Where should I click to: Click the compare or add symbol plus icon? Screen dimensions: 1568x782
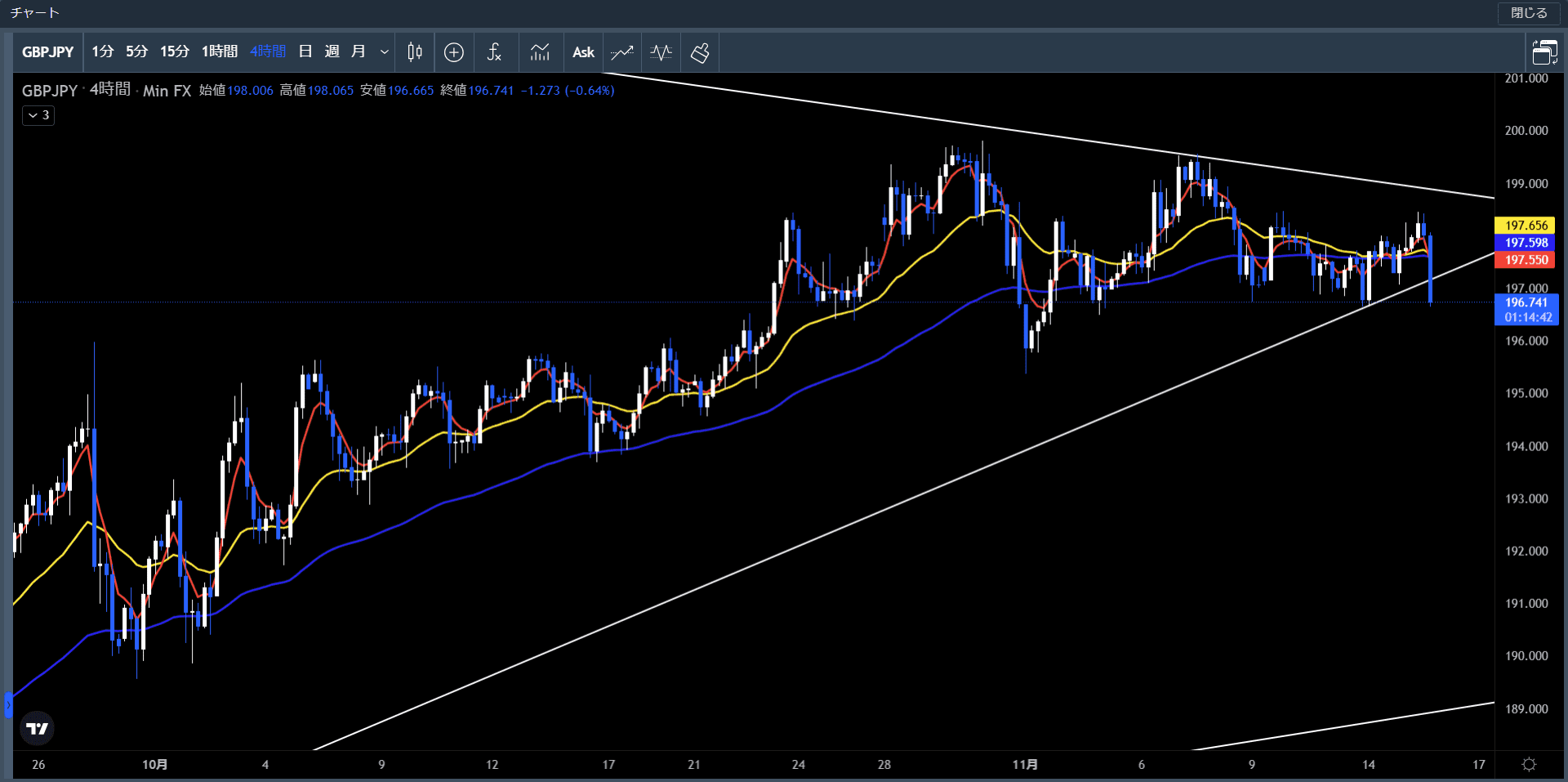click(x=454, y=52)
